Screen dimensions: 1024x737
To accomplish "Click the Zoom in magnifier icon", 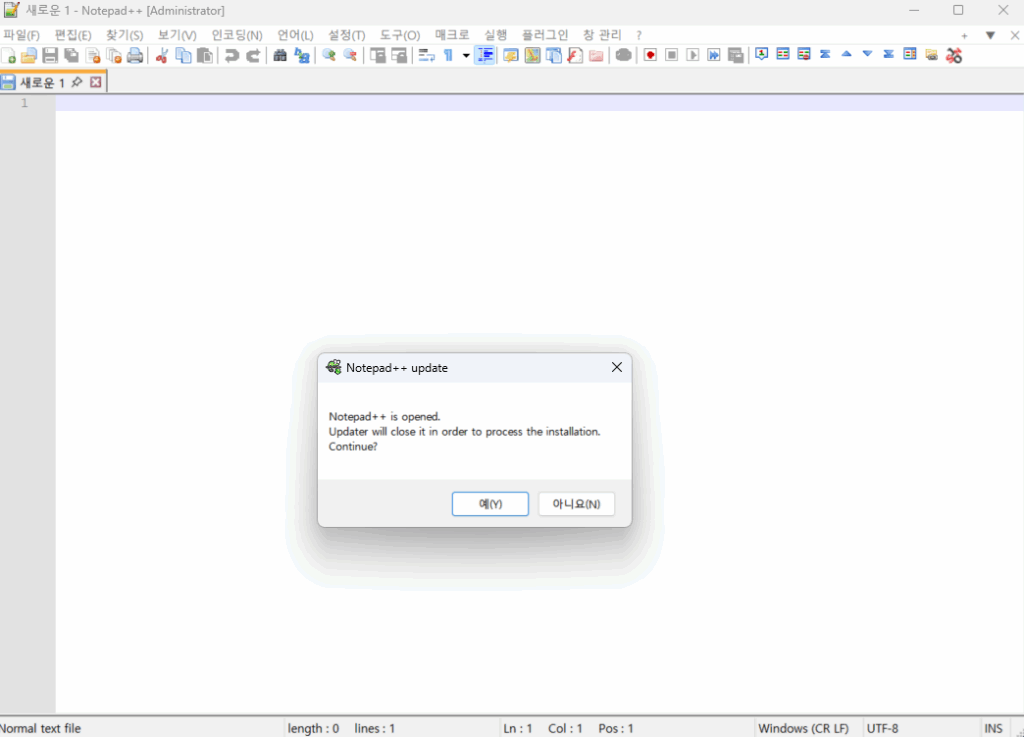I will pos(328,55).
